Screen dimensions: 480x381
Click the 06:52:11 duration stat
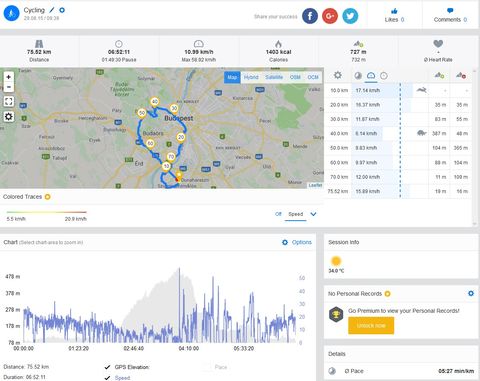pos(119,52)
